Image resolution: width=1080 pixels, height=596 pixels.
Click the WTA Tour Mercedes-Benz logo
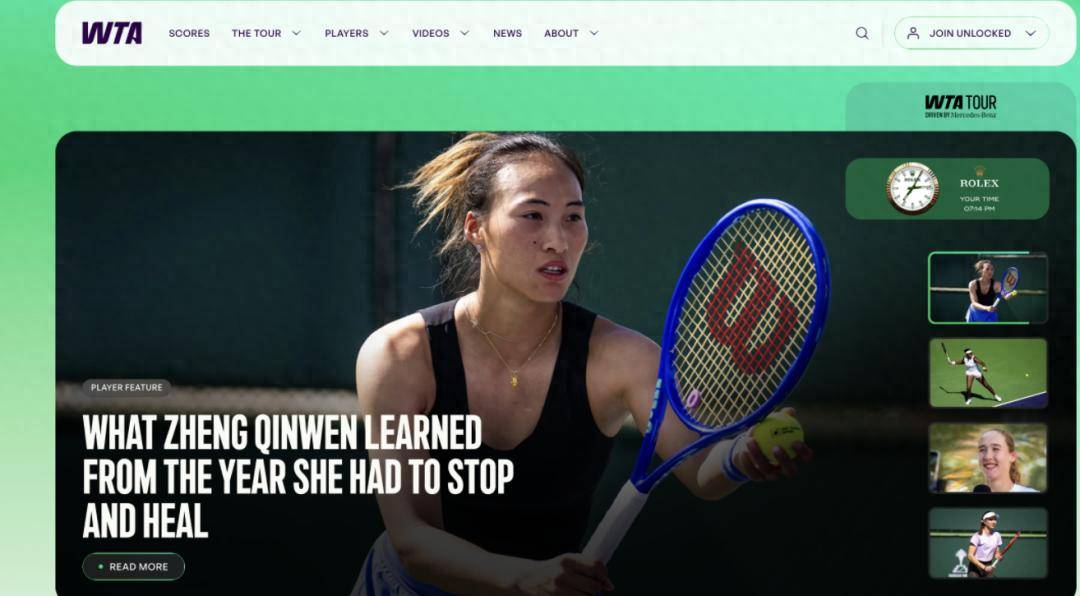[960, 106]
